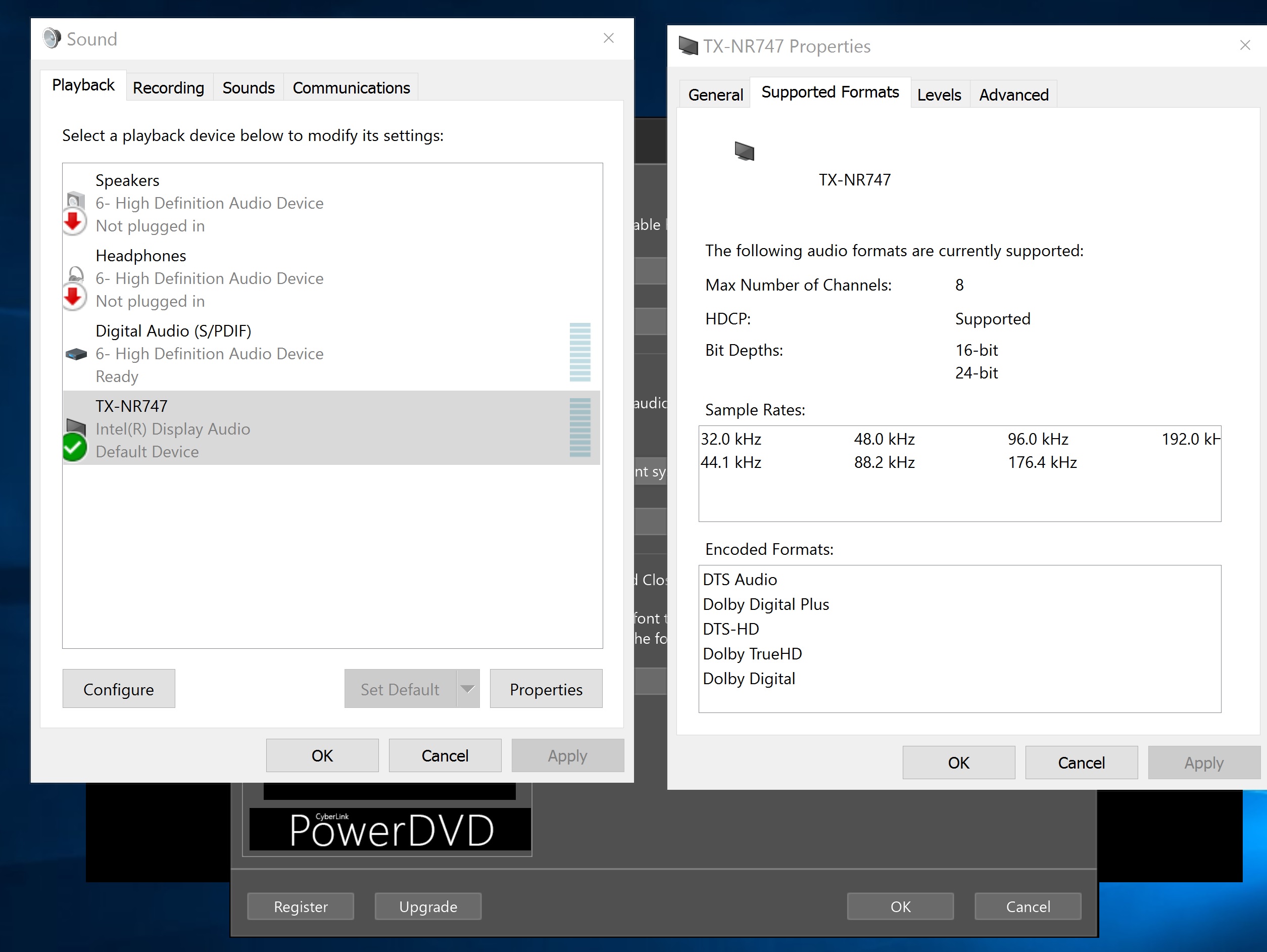This screenshot has width=1267, height=952.
Task: Open the Set Default dropdown arrow
Action: pyautogui.click(x=468, y=689)
